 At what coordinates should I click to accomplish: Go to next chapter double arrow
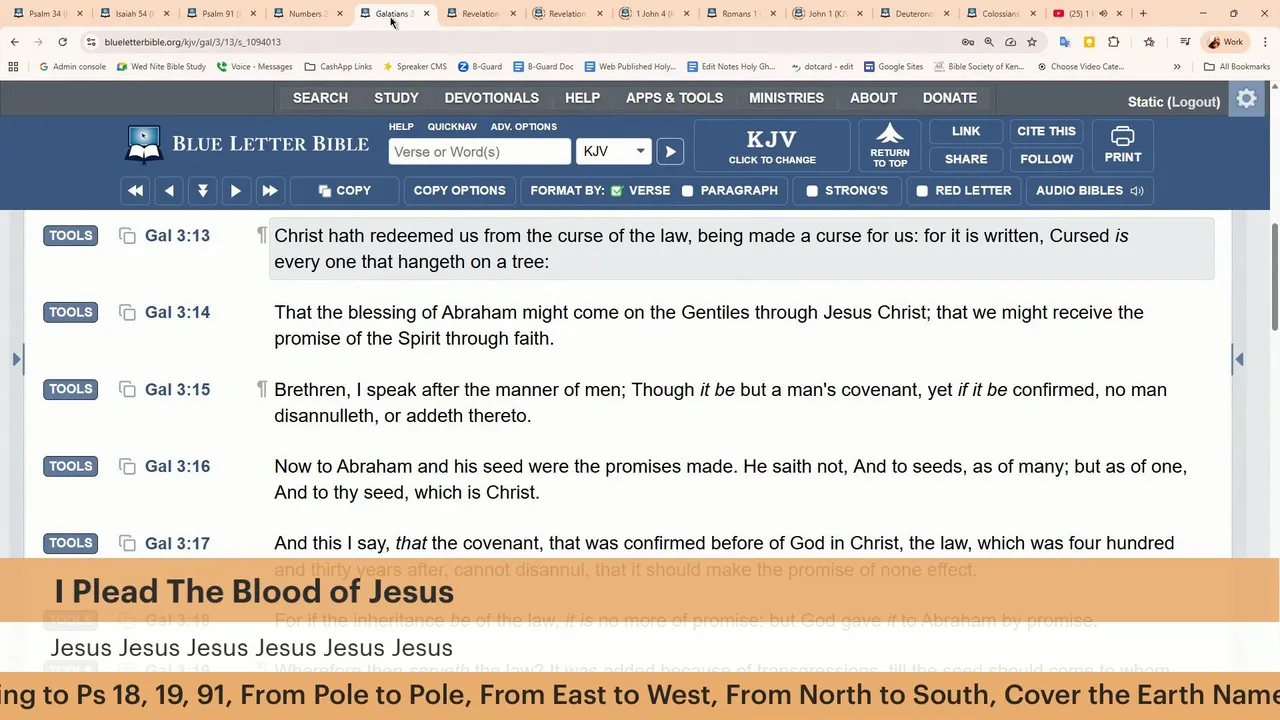[269, 190]
